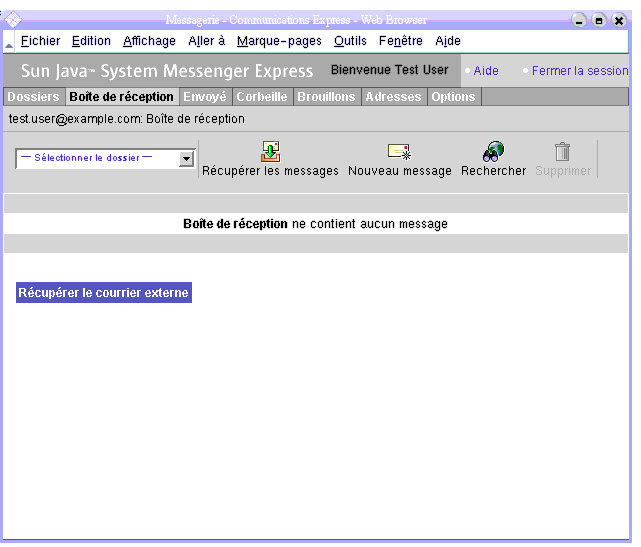Click the arrow of the folder selector
The height and width of the screenshot is (547, 641).
click(x=186, y=159)
